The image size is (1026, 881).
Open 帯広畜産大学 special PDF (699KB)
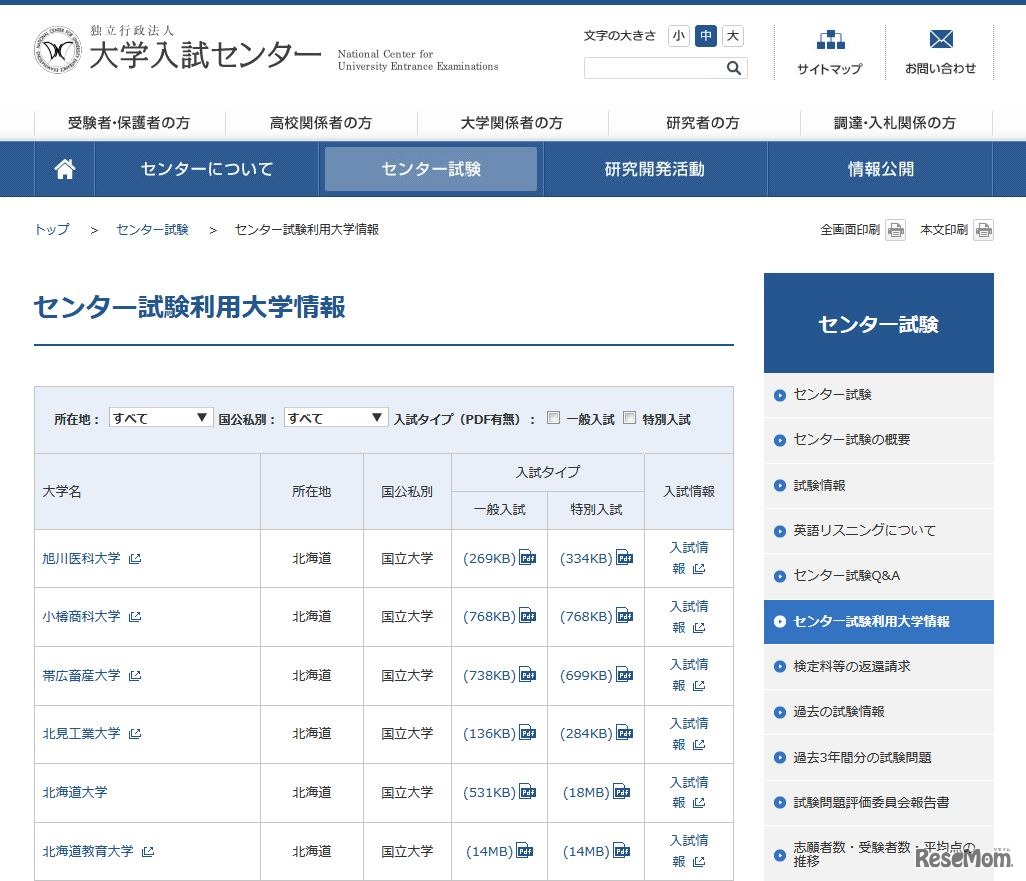596,675
